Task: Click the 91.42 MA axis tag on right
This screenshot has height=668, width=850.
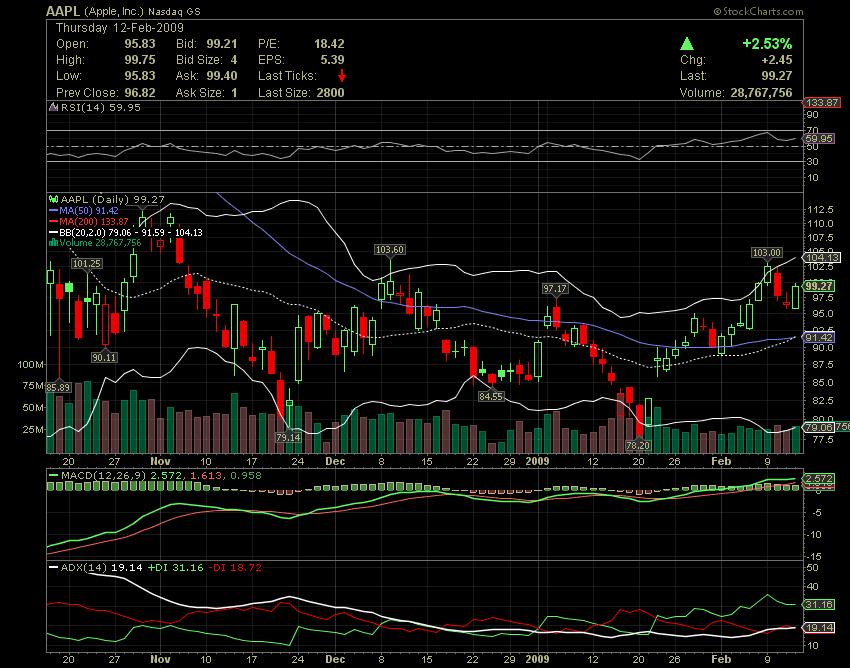Action: tap(819, 337)
